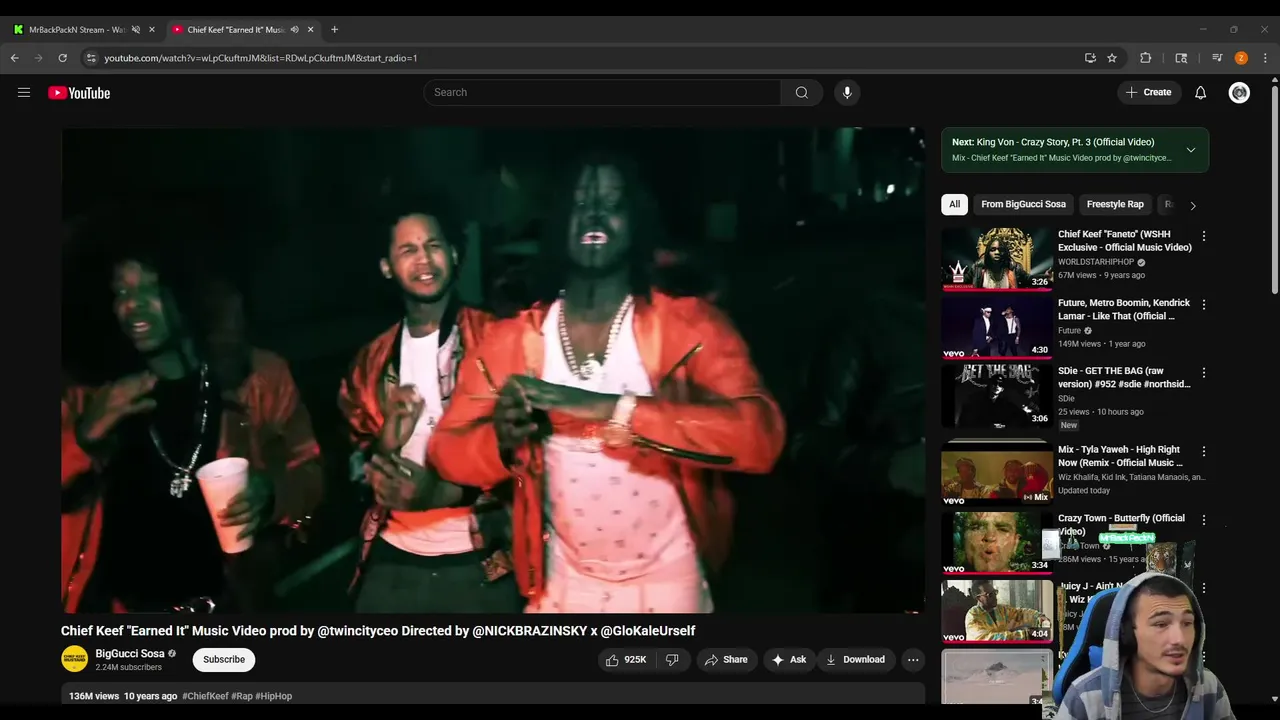Click the Share button
Image resolution: width=1280 pixels, height=720 pixels.
pos(726,660)
